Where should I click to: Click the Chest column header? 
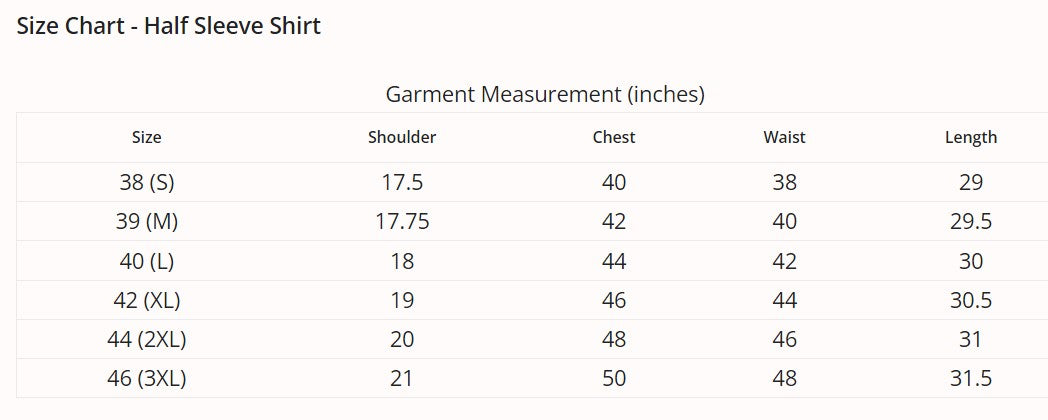(x=614, y=137)
